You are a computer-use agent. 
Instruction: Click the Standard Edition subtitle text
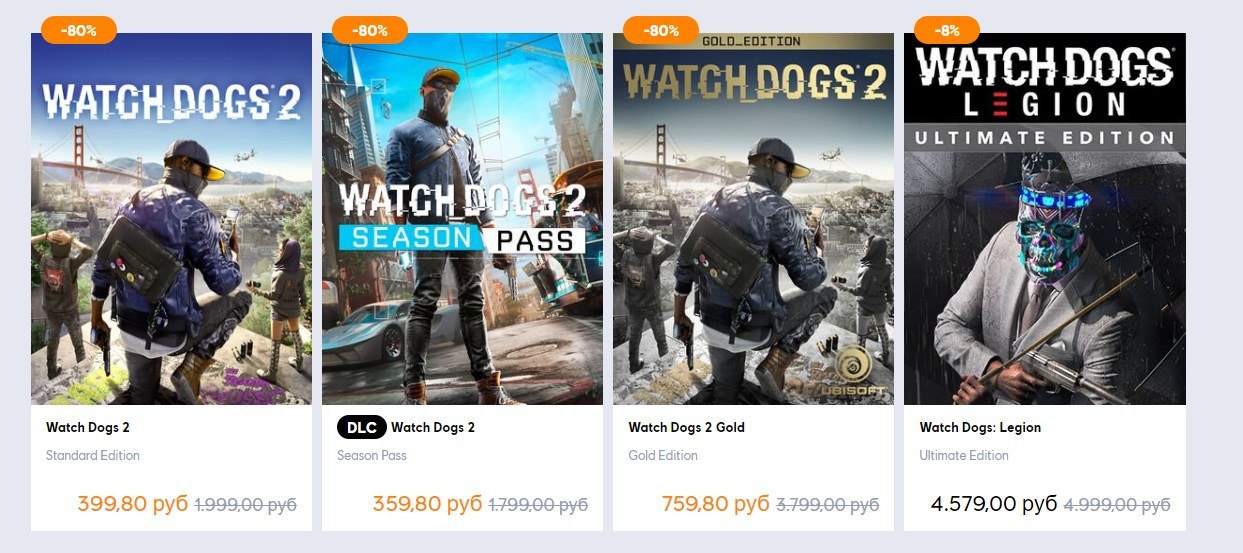(93, 455)
